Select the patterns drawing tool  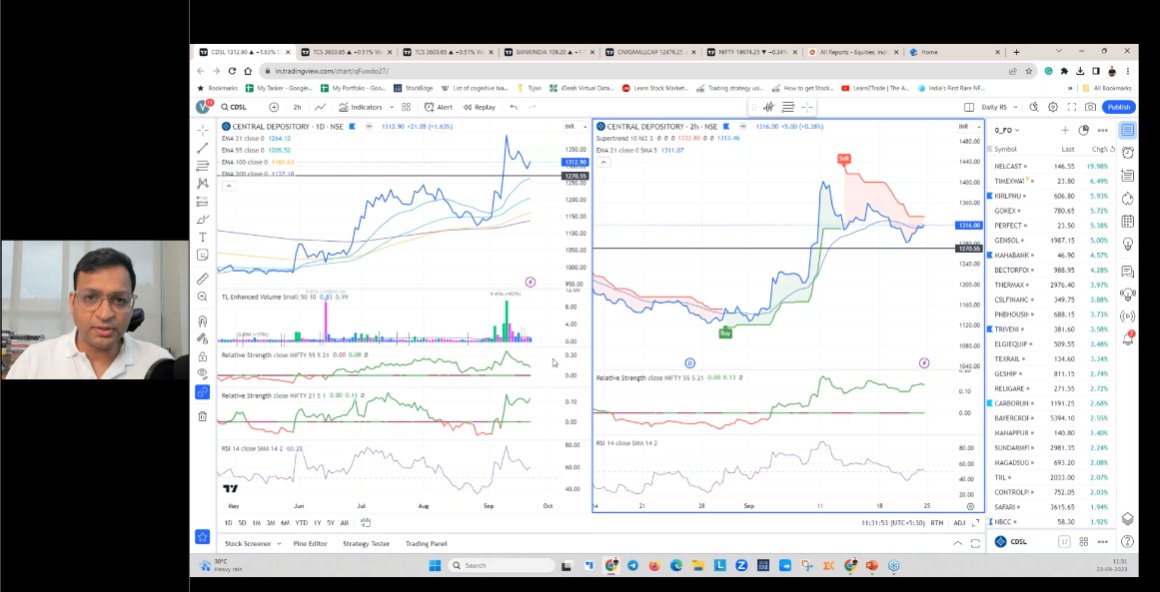203,184
